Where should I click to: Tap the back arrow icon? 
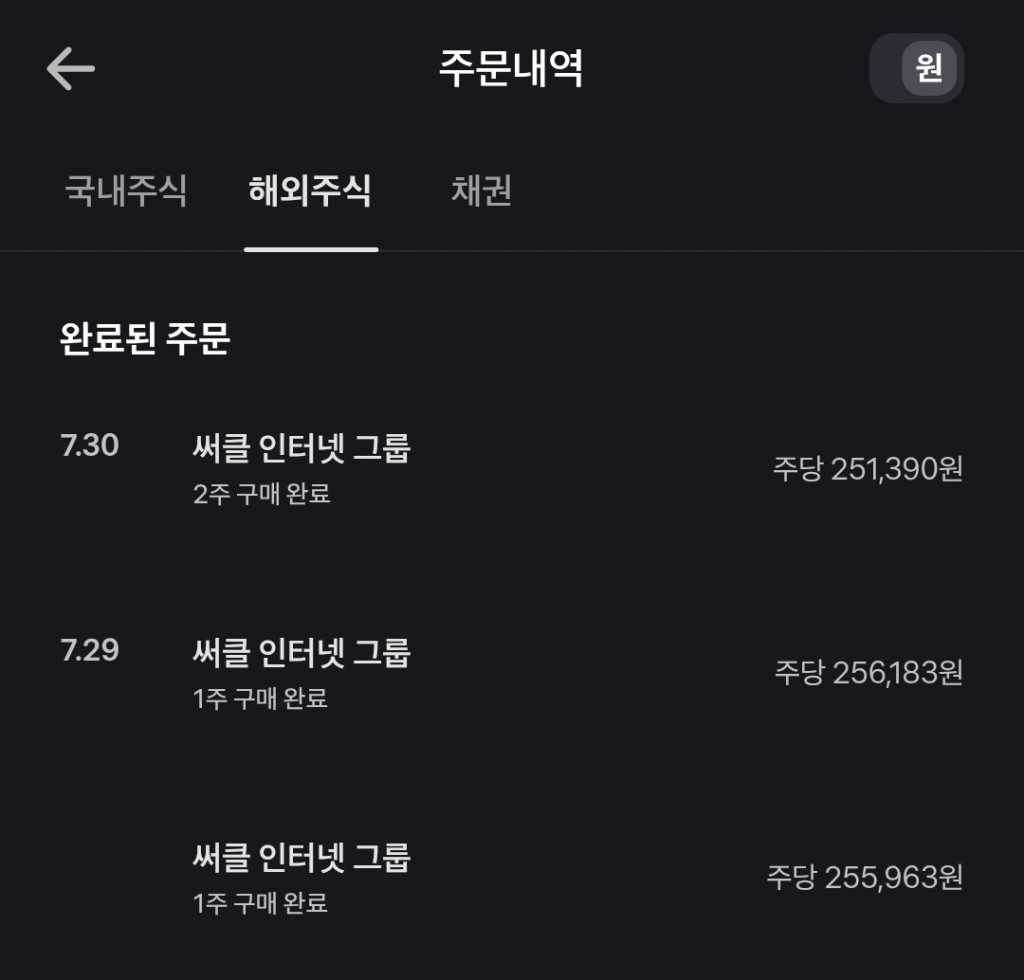(70, 69)
